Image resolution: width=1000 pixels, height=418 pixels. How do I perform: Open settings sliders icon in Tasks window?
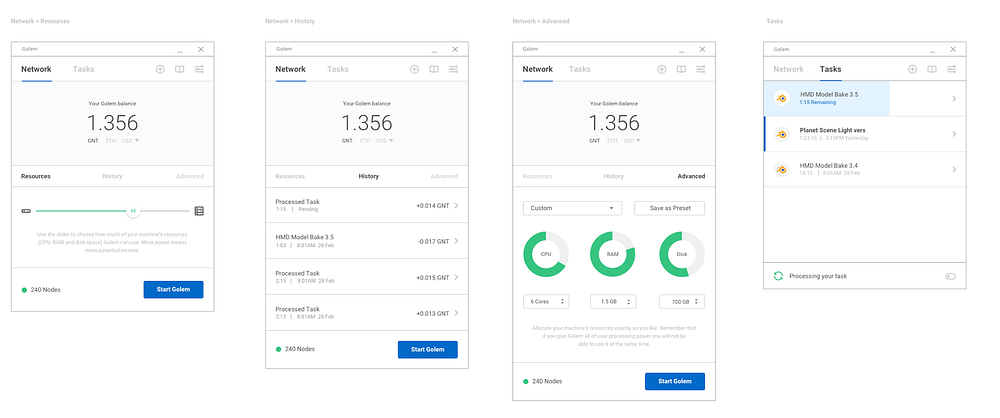(x=952, y=69)
